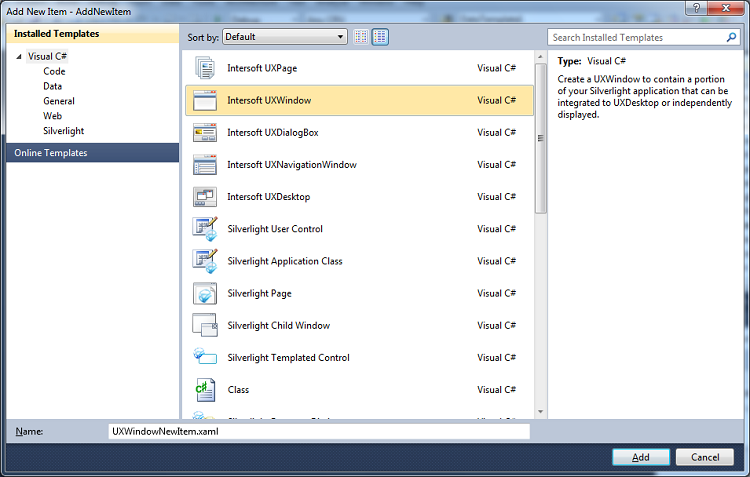Open the Installed Templates section
The width and height of the screenshot is (750, 477).
point(92,33)
